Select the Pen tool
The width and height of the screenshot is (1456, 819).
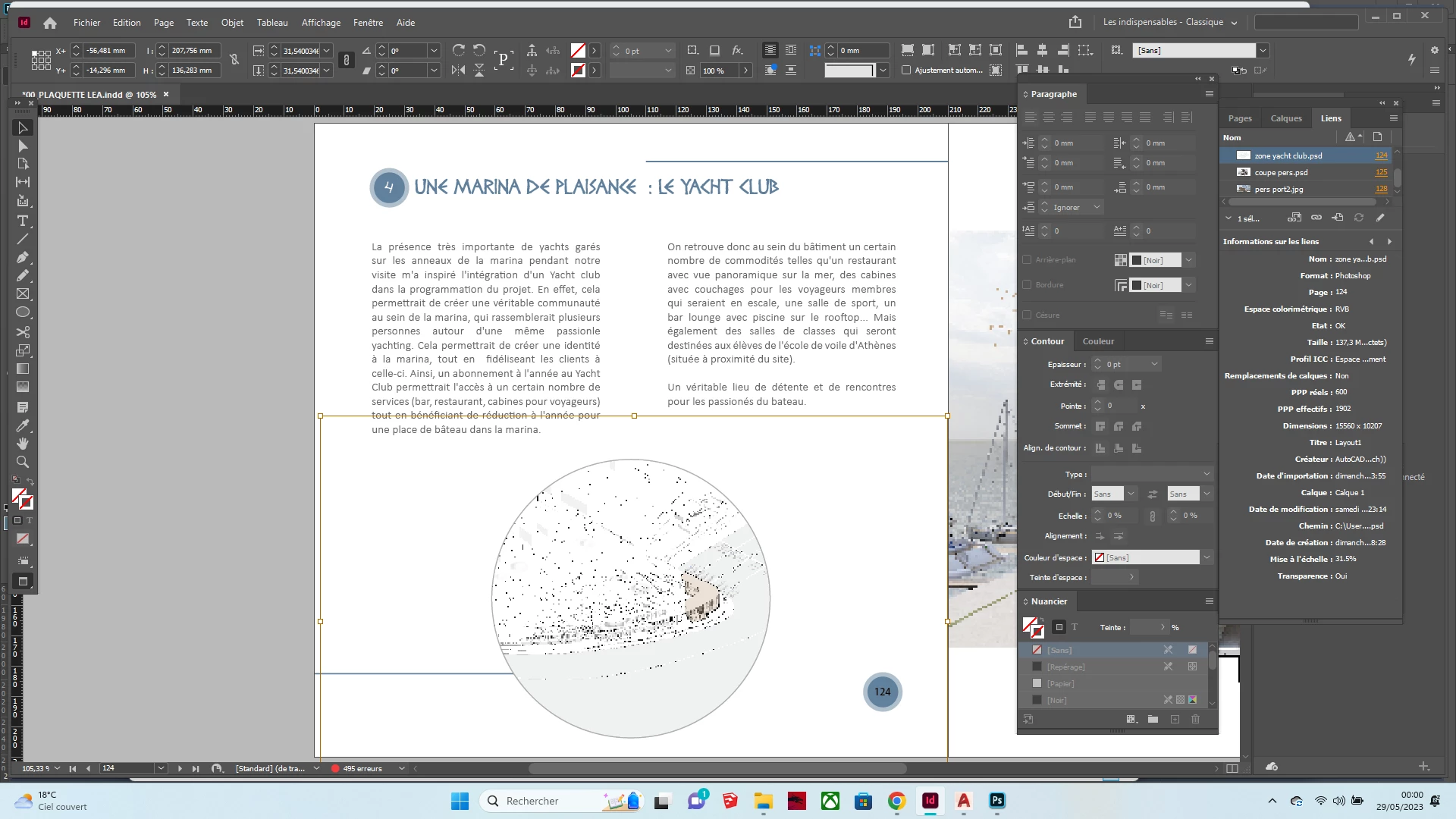(23, 257)
